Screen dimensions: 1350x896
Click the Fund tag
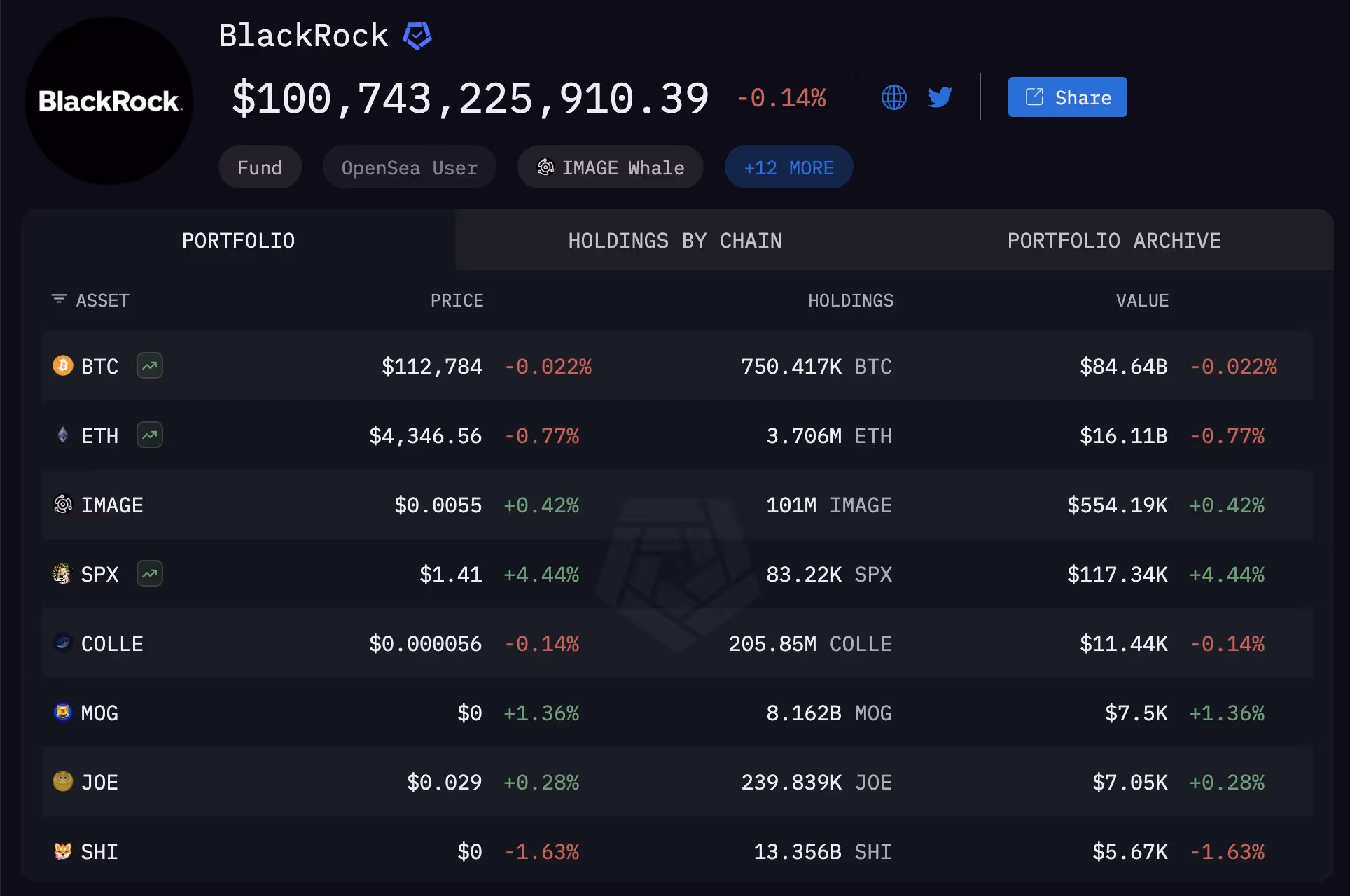pos(260,168)
